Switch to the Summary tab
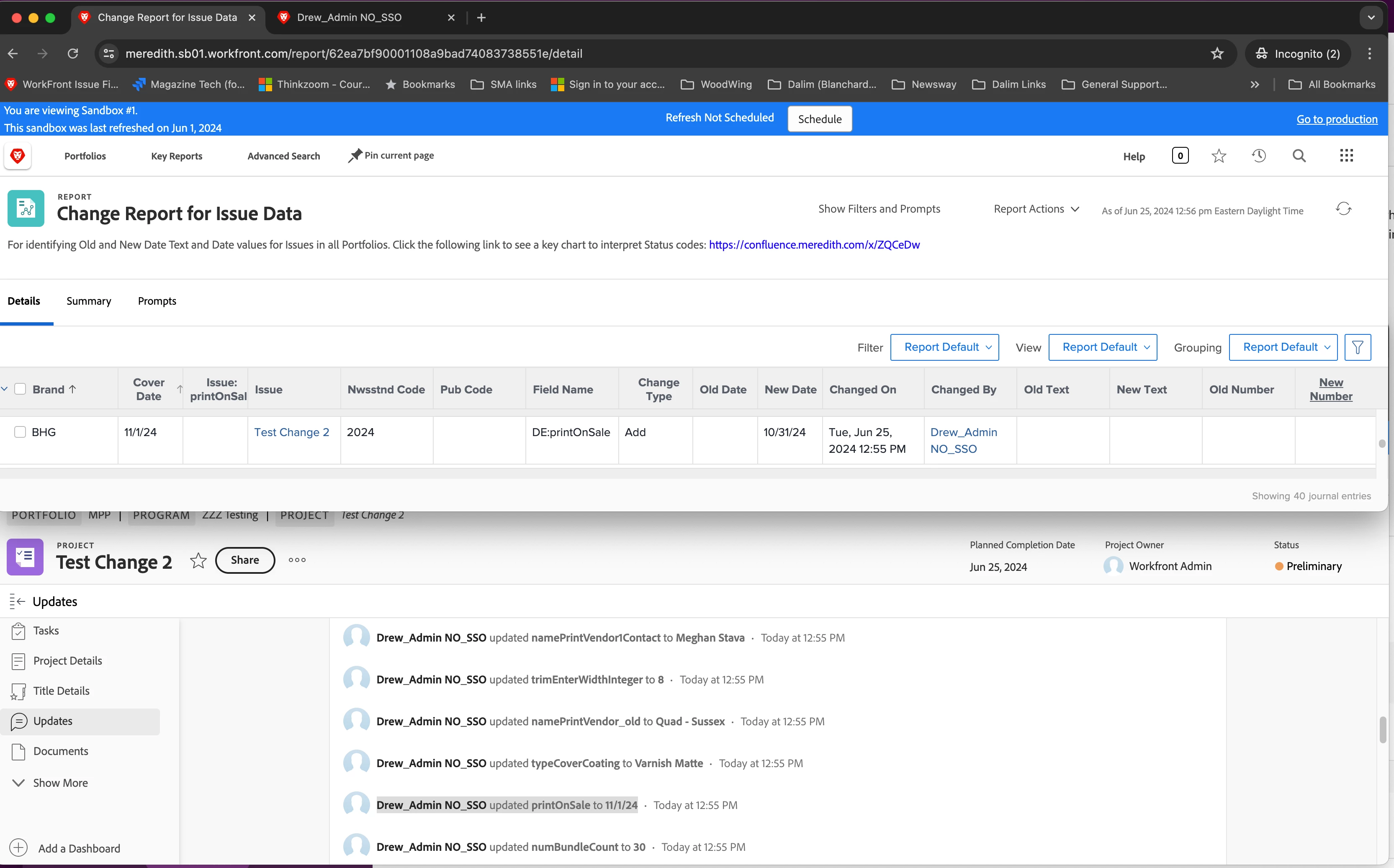1394x868 pixels. (x=88, y=301)
